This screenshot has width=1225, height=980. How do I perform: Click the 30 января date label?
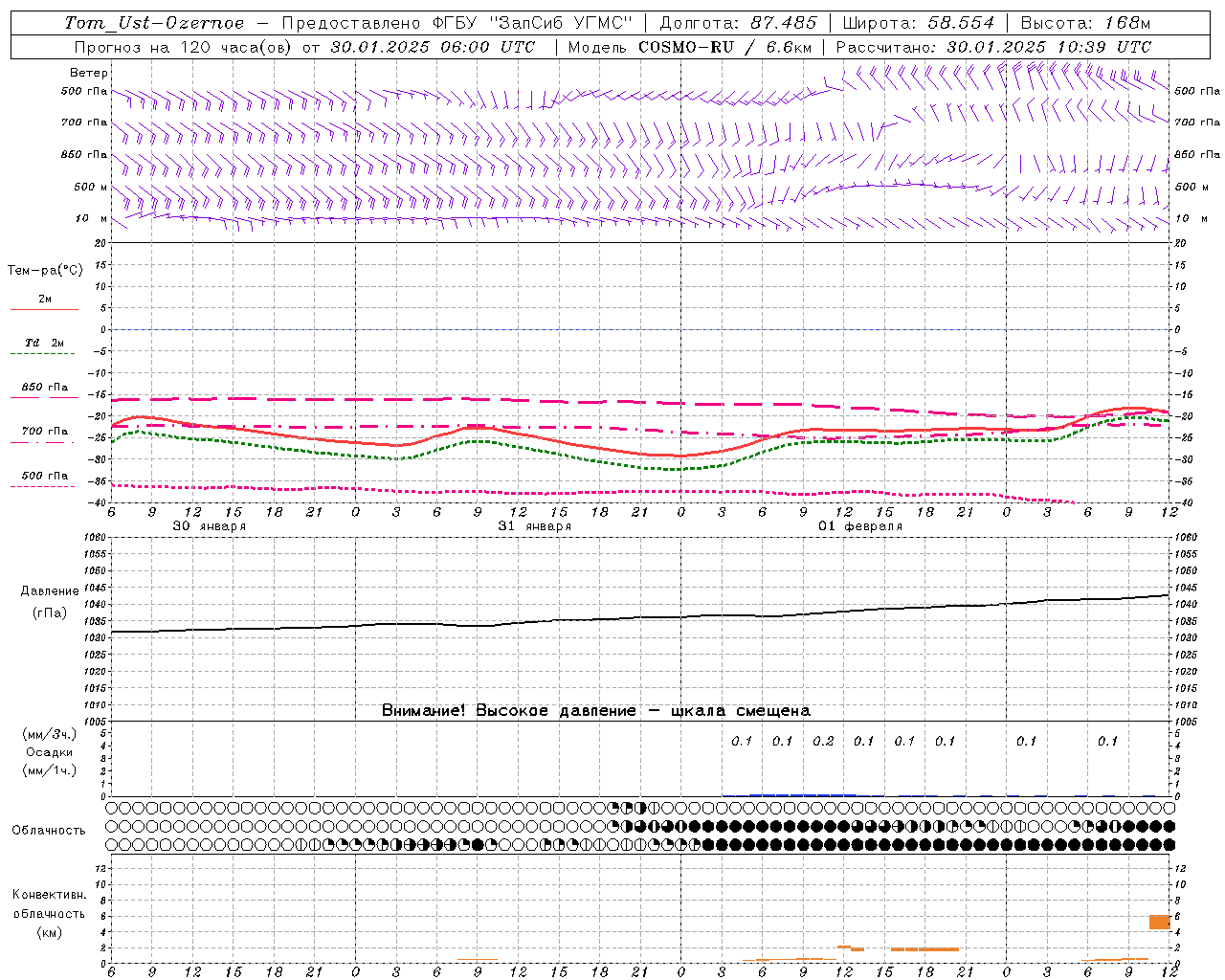(x=209, y=526)
